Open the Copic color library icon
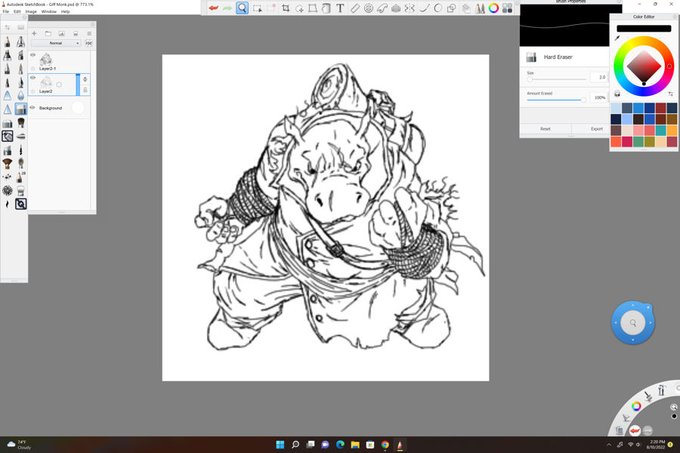This screenshot has width=680, height=453. pyautogui.click(x=507, y=8)
